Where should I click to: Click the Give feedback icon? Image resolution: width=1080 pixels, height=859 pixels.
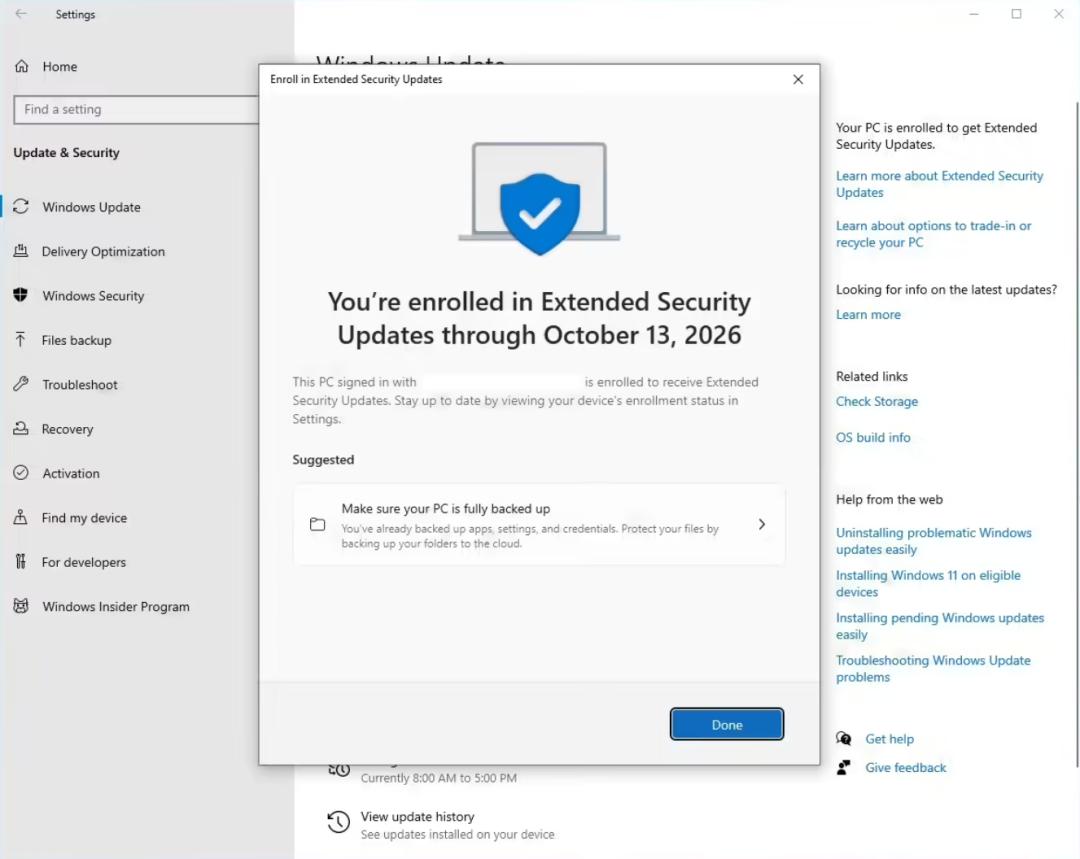pyautogui.click(x=845, y=767)
